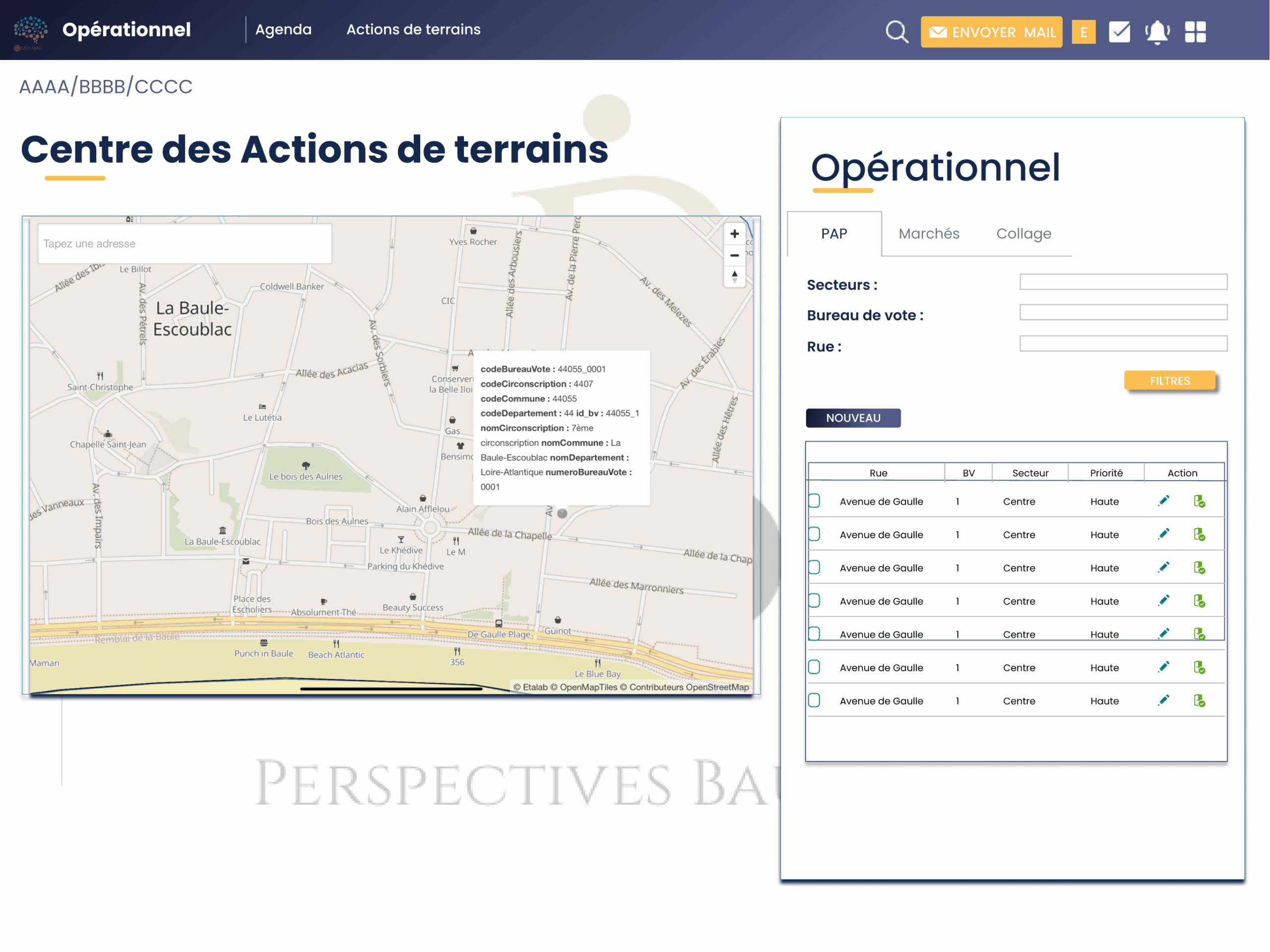Click sixth row green validate document icon
This screenshot has width=1270, height=952.
(1200, 668)
